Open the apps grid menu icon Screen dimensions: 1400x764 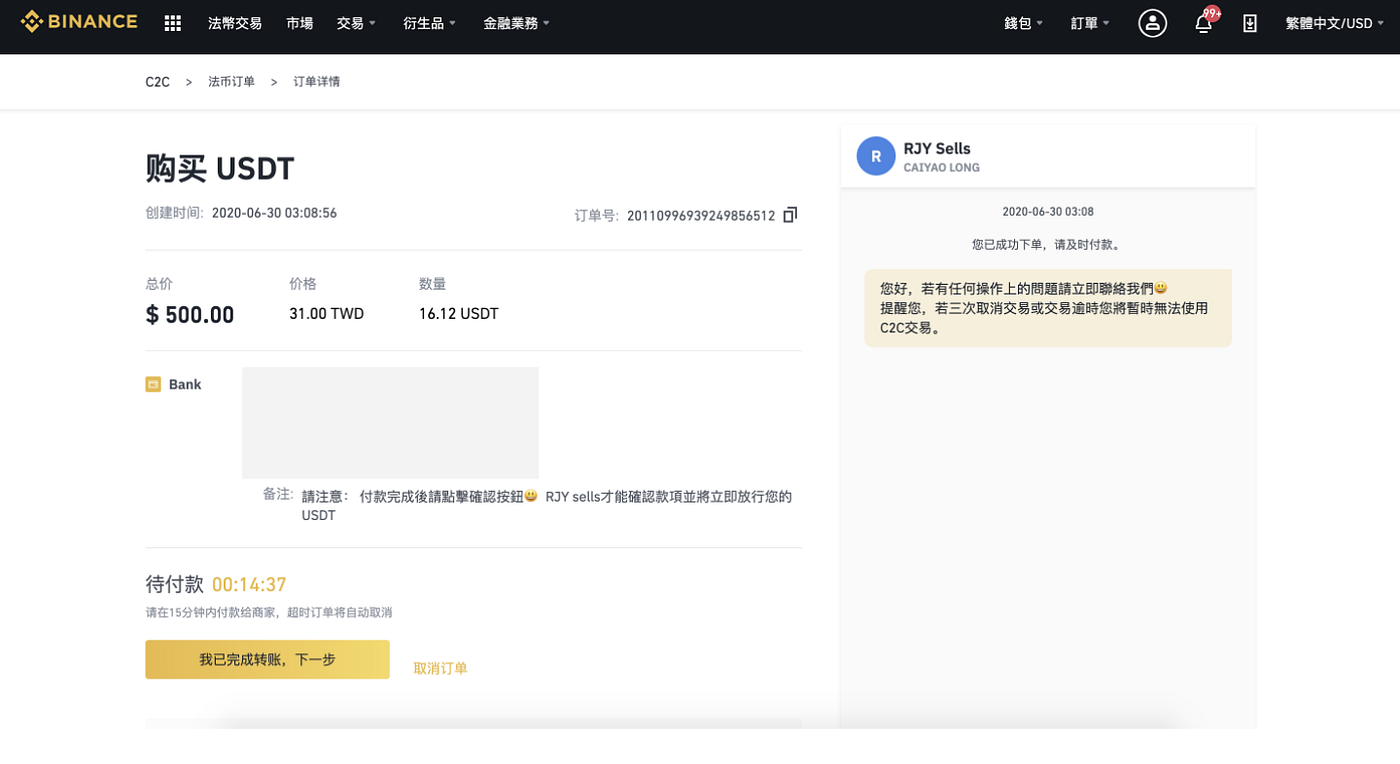[173, 23]
